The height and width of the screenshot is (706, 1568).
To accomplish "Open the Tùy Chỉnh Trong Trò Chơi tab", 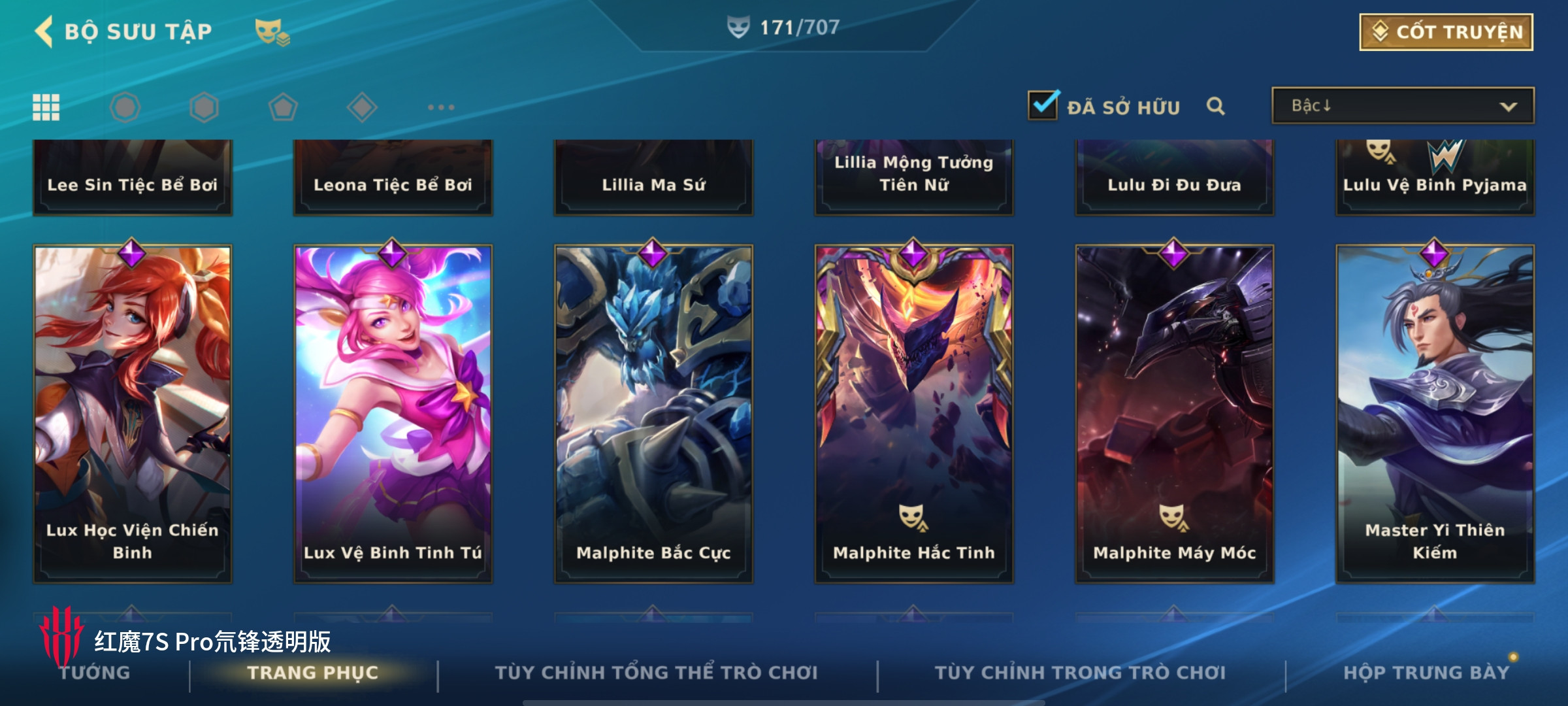I will 1080,673.
